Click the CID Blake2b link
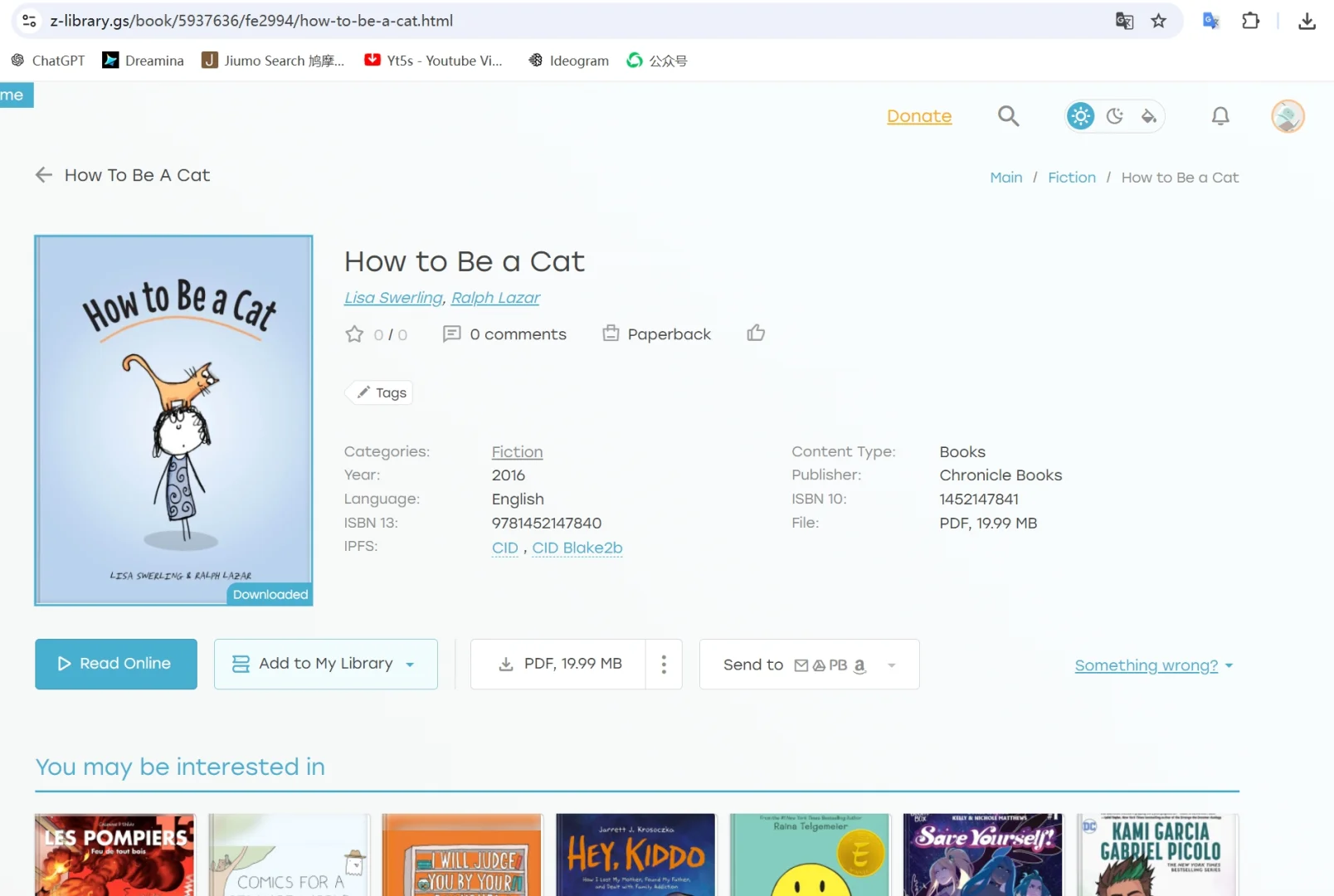 click(577, 548)
